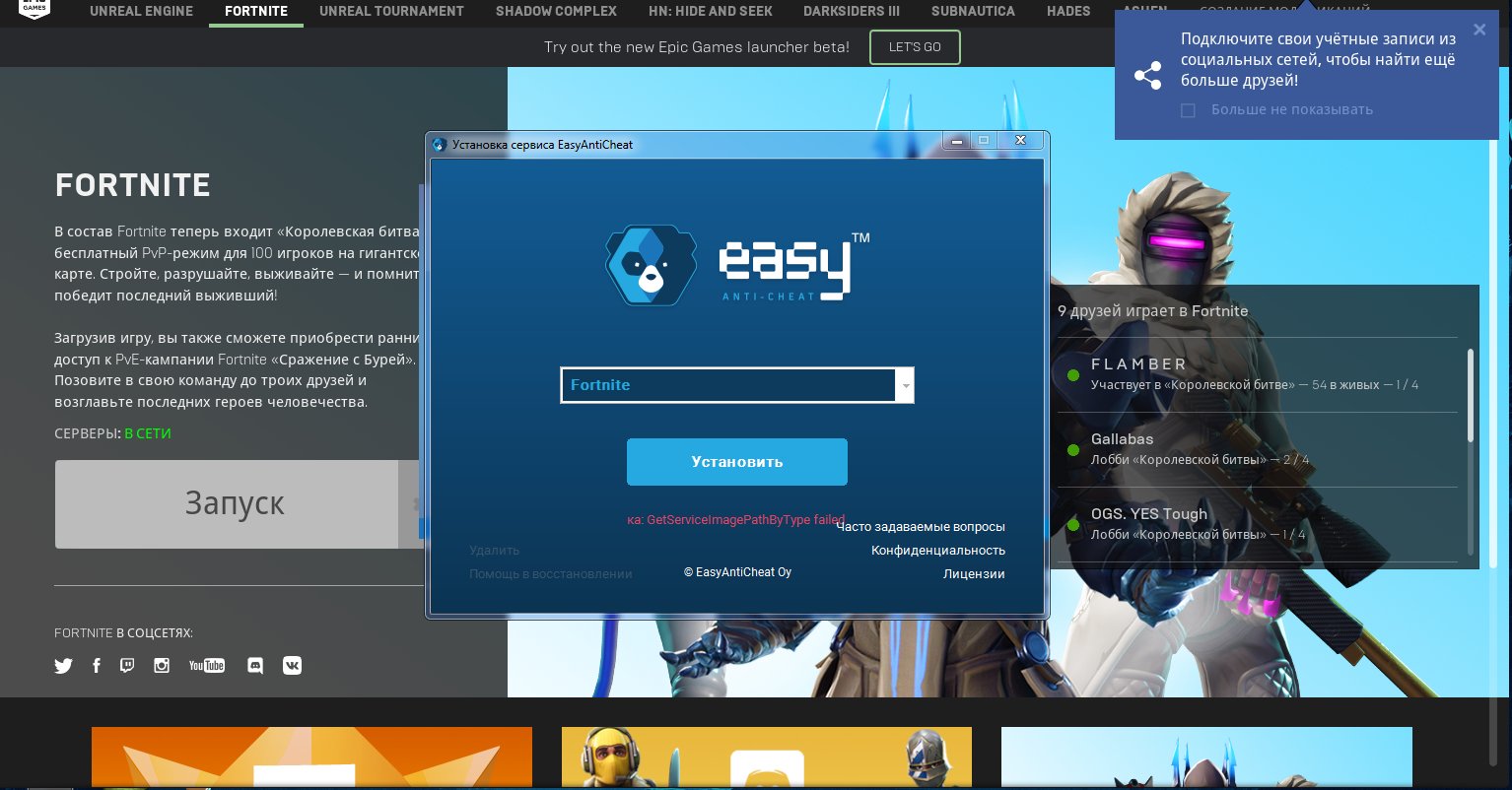Click the 'Try out the new Epic Games launcher beta!' text
The width and height of the screenshot is (1512, 790).
click(697, 47)
